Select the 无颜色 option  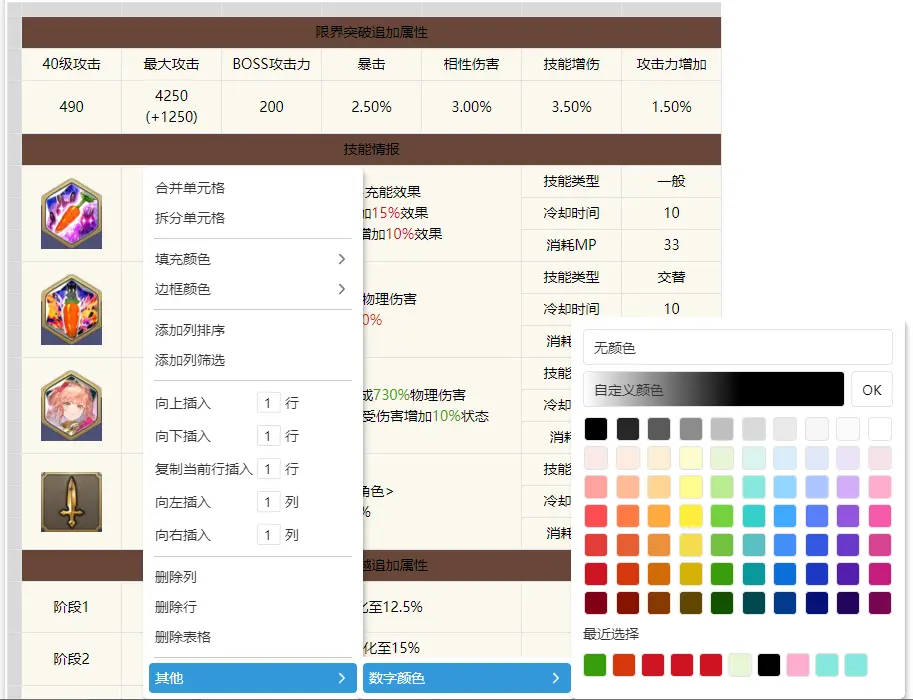pos(737,348)
